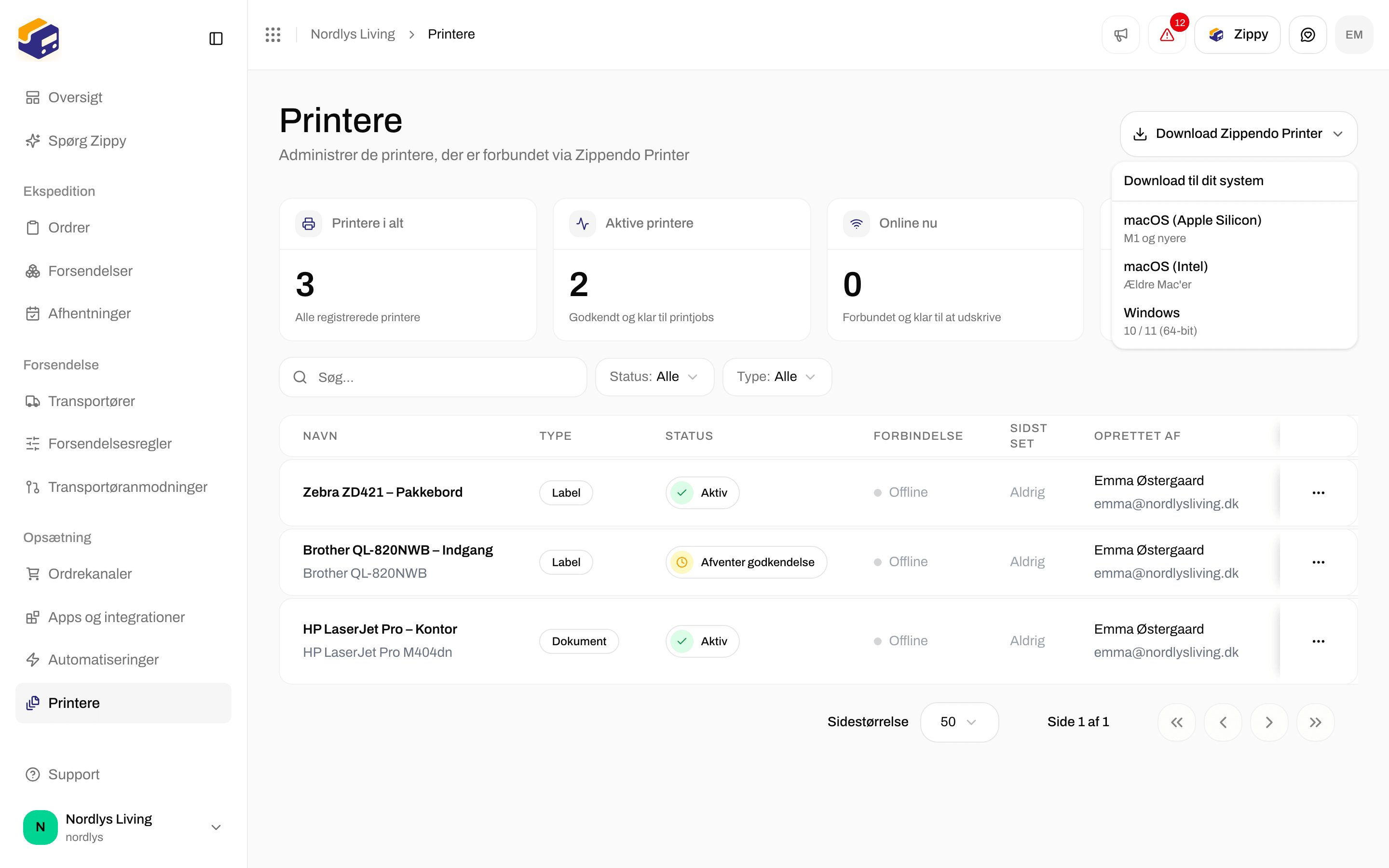
Task: Open Transportører page
Action: (x=123, y=401)
